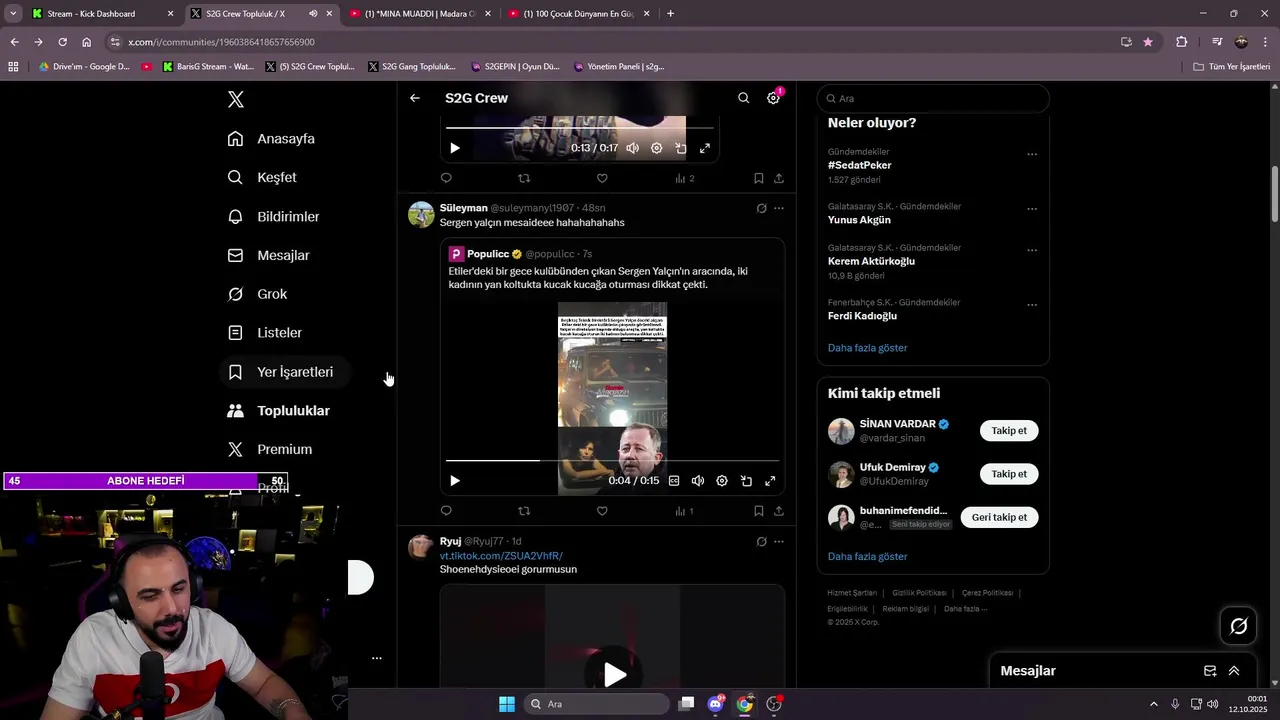
Task: Enter fullscreen on top video
Action: point(705,148)
